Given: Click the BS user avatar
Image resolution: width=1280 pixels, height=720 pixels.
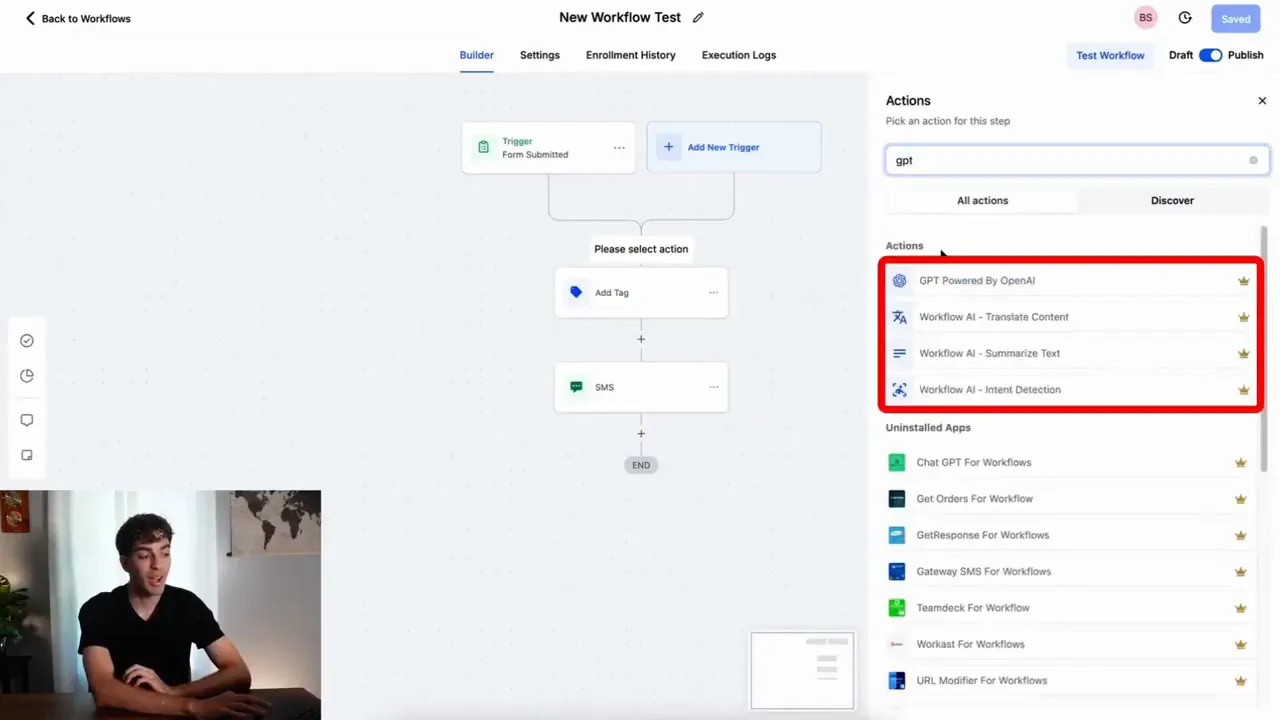Looking at the screenshot, I should click(1145, 18).
